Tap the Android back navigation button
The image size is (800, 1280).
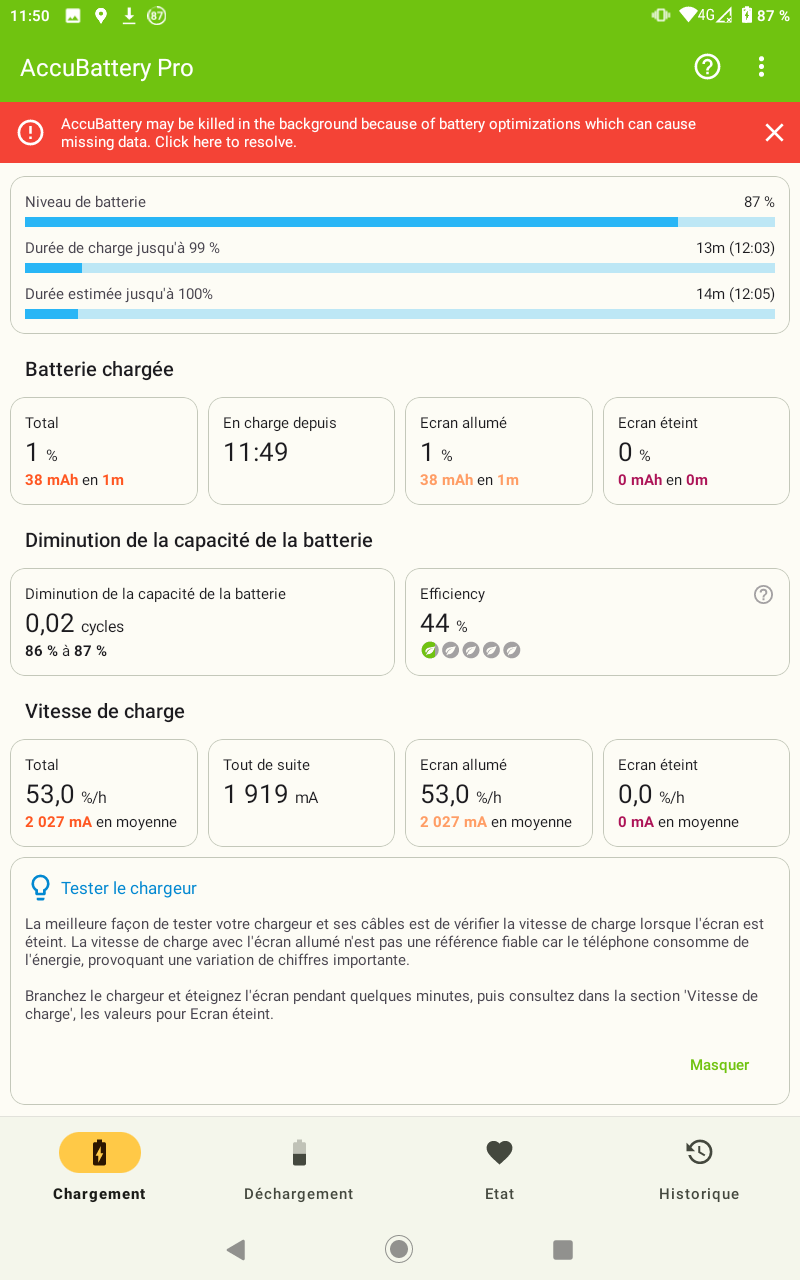coord(236,1249)
